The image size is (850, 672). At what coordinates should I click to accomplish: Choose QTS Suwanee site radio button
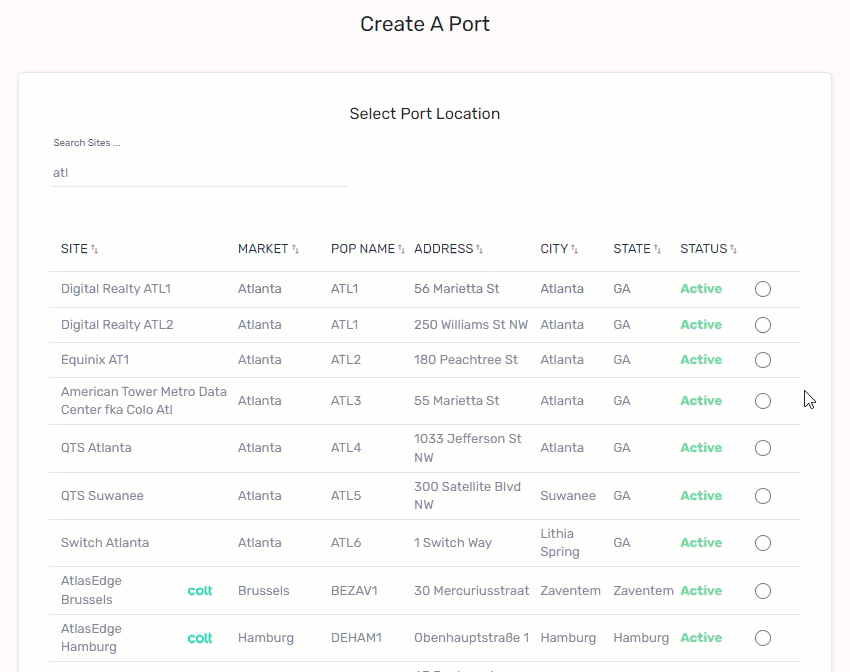[763, 496]
